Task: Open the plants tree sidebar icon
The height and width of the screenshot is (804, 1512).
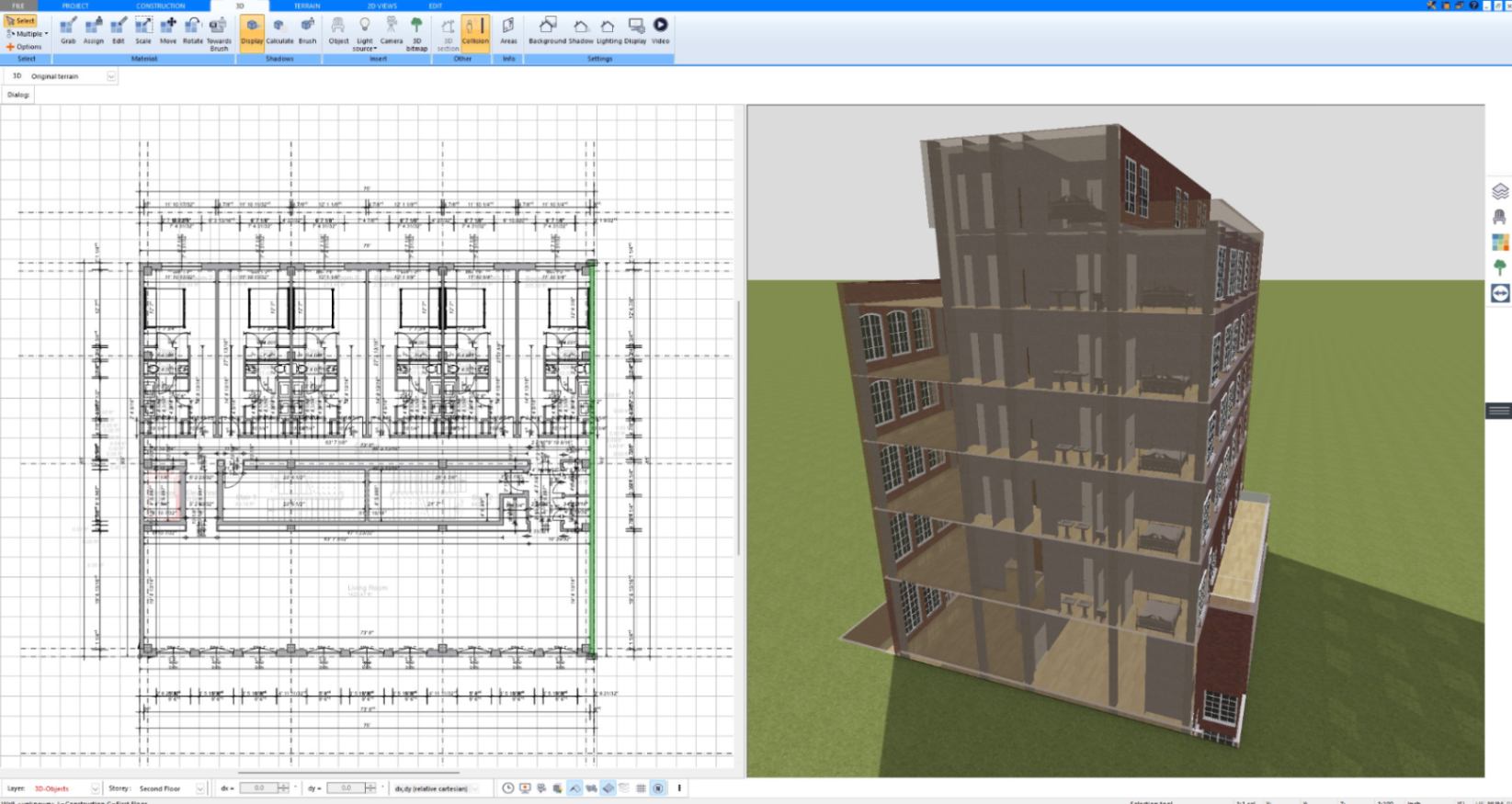Action: pyautogui.click(x=1500, y=267)
